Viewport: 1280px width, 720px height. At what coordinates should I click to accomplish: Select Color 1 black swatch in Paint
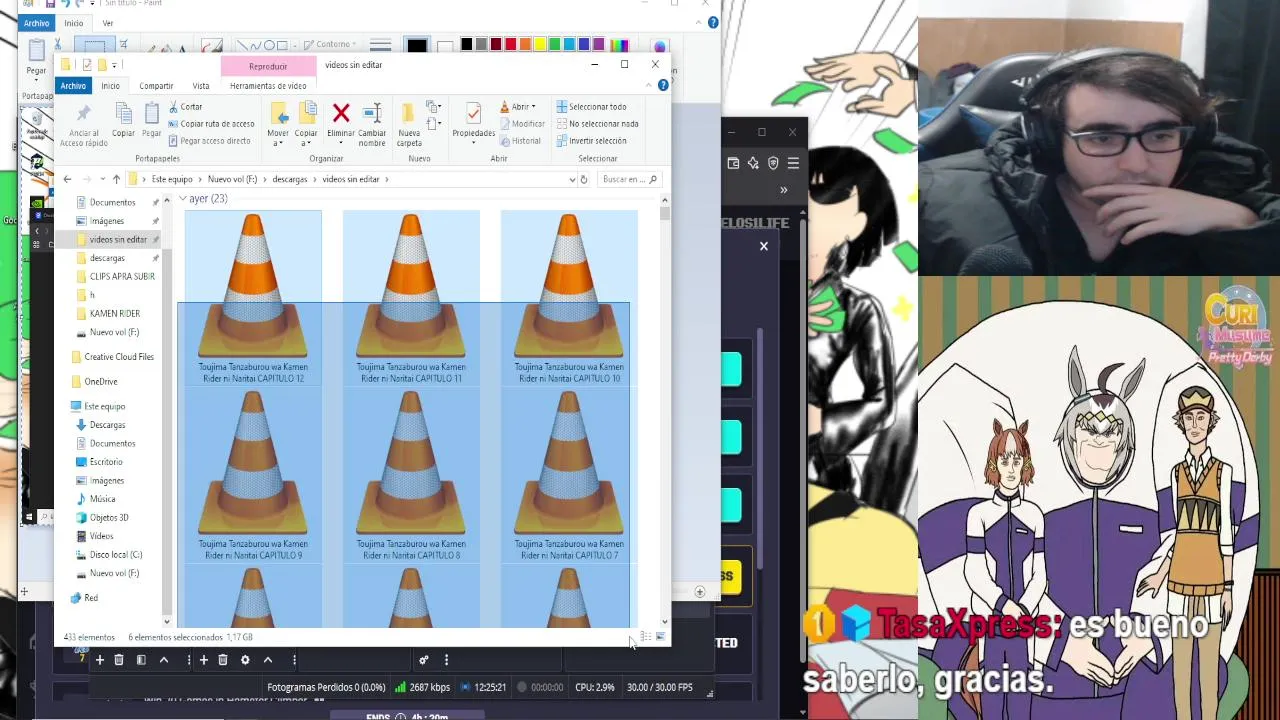click(417, 46)
